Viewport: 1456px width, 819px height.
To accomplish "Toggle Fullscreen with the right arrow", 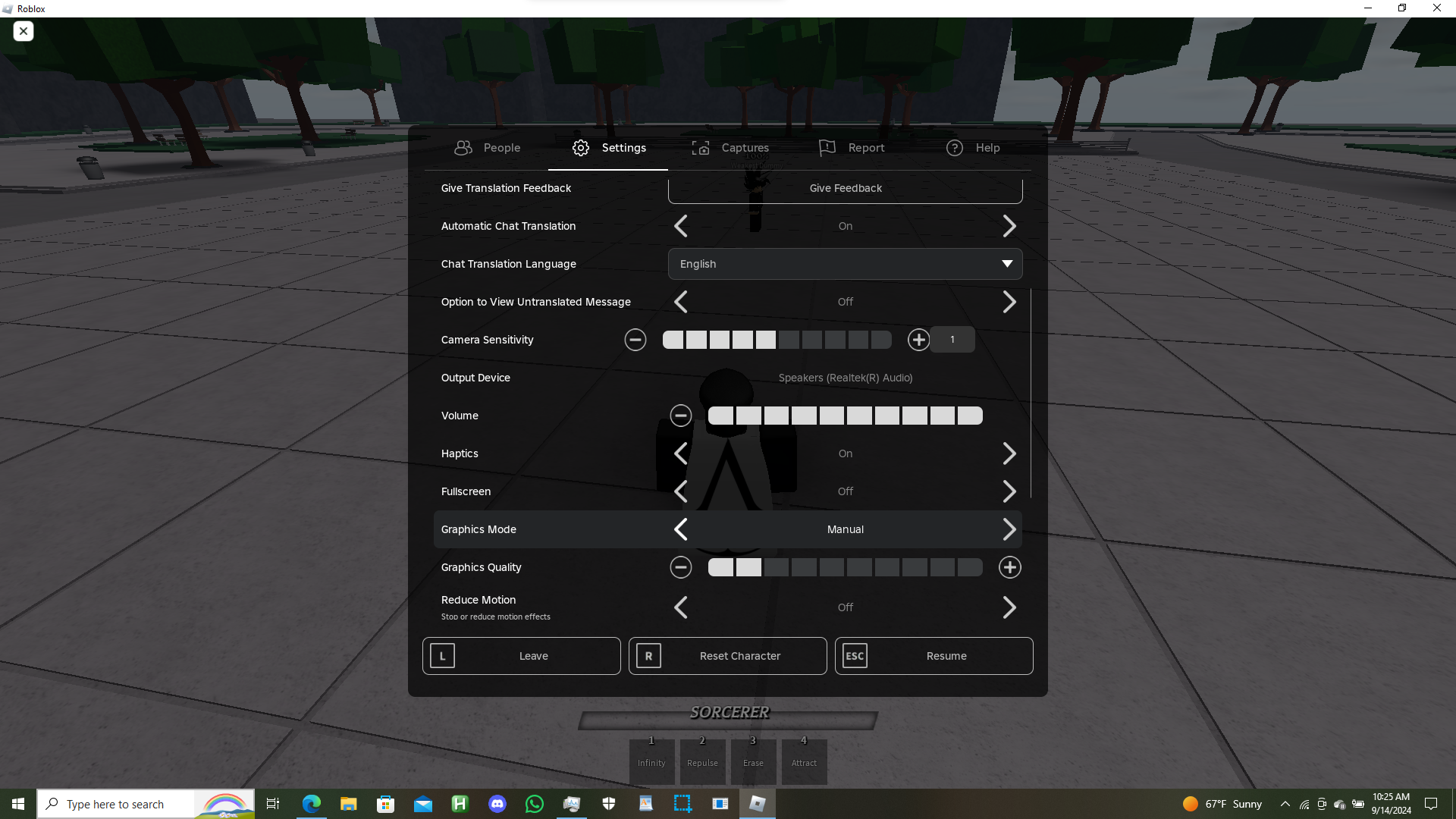I will point(1009,491).
